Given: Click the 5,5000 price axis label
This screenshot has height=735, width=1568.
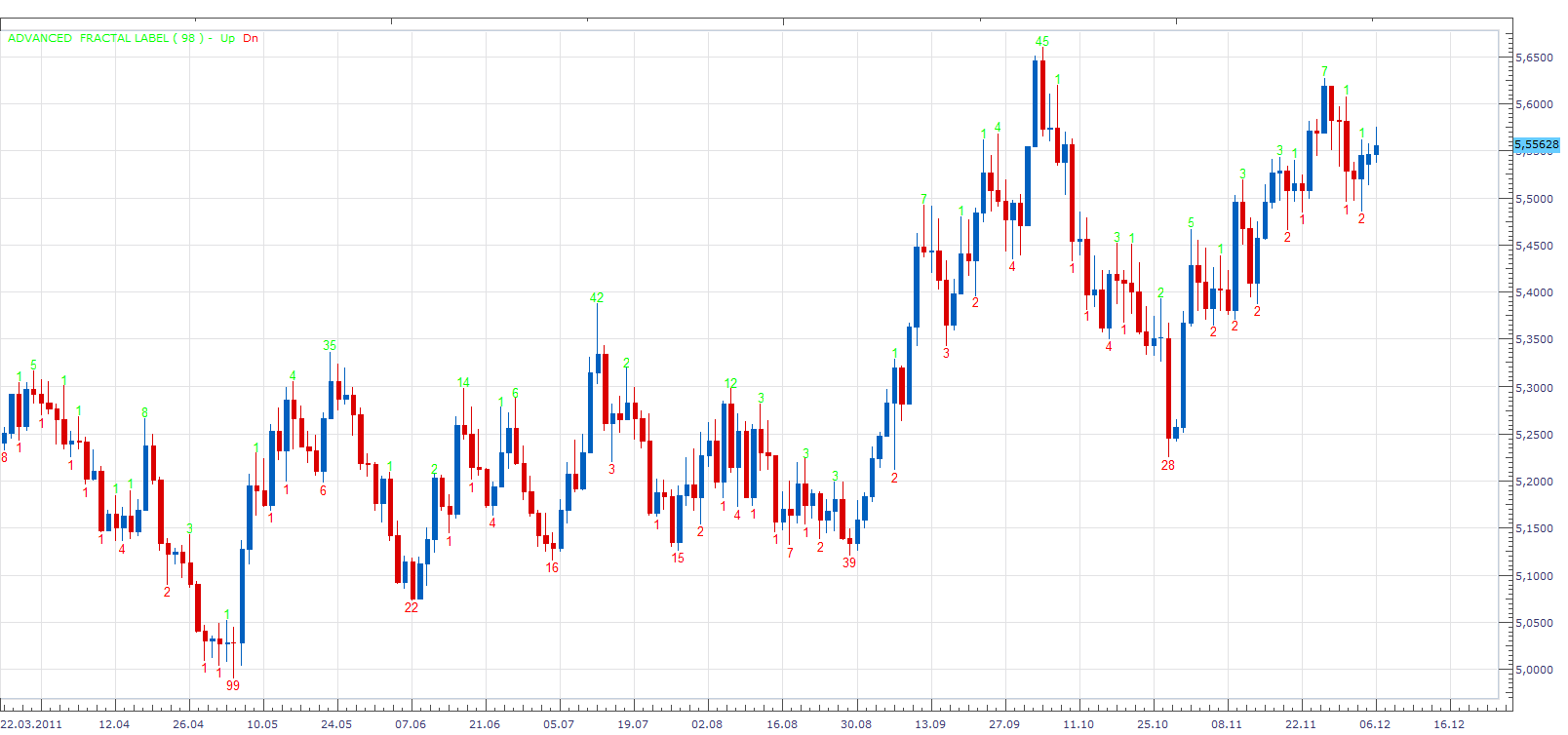Looking at the screenshot, I should 1534,199.
